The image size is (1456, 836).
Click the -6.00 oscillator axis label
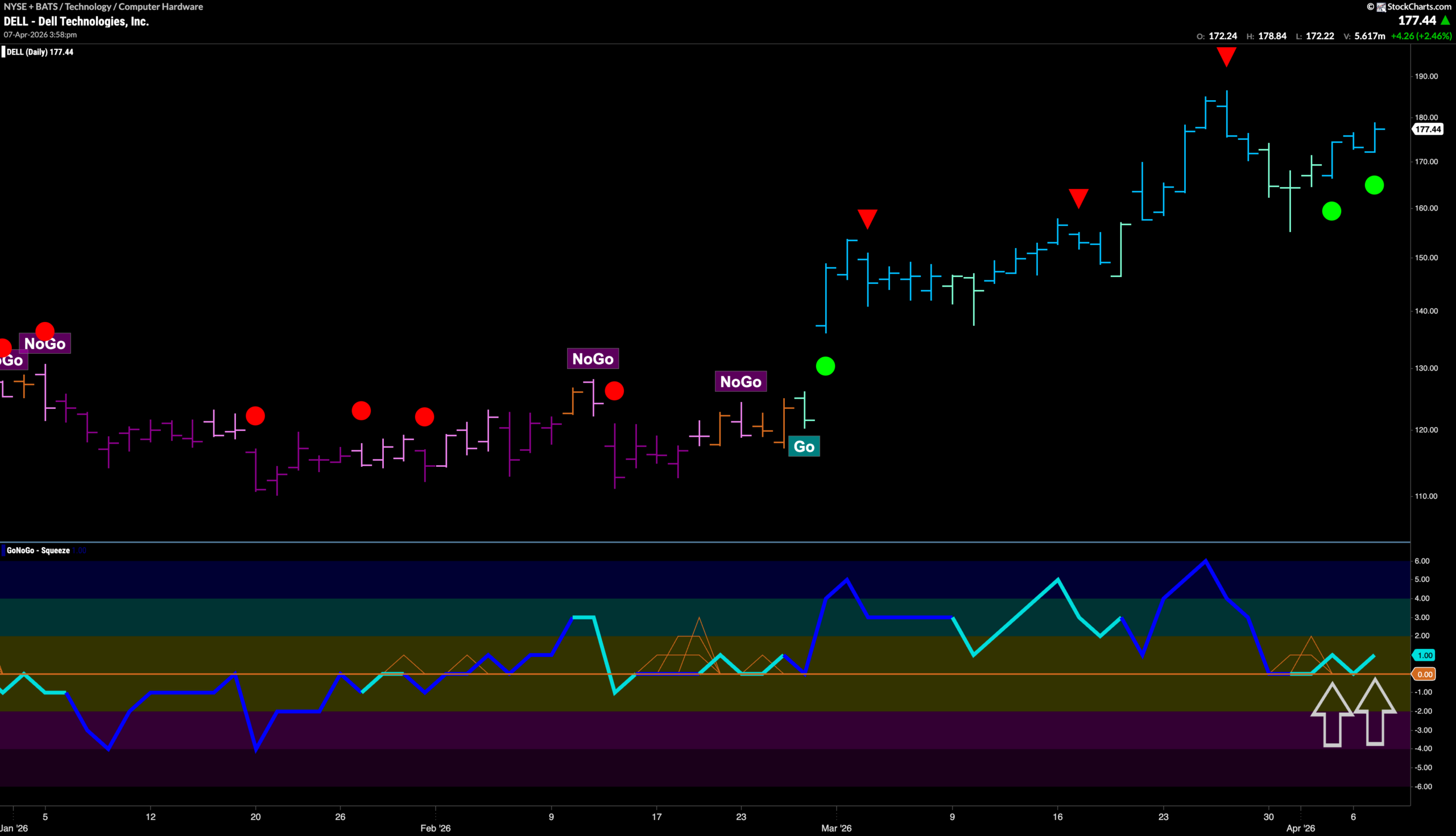click(1422, 786)
